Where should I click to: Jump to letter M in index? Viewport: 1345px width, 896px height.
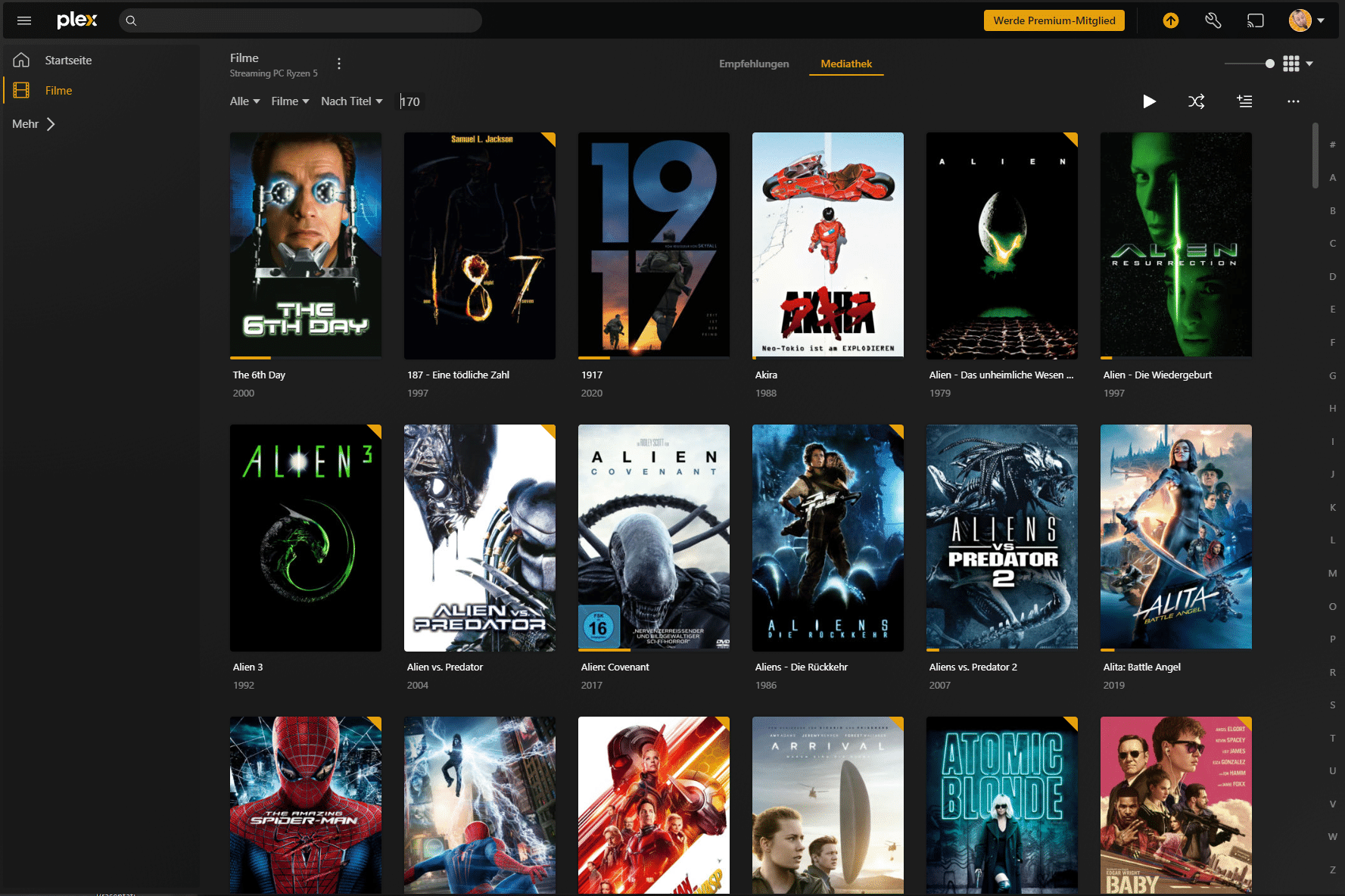coord(1333,573)
